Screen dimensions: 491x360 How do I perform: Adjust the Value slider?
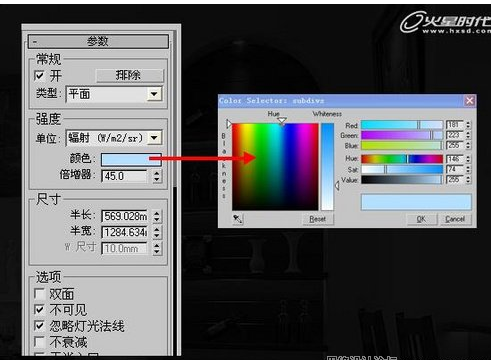point(402,180)
